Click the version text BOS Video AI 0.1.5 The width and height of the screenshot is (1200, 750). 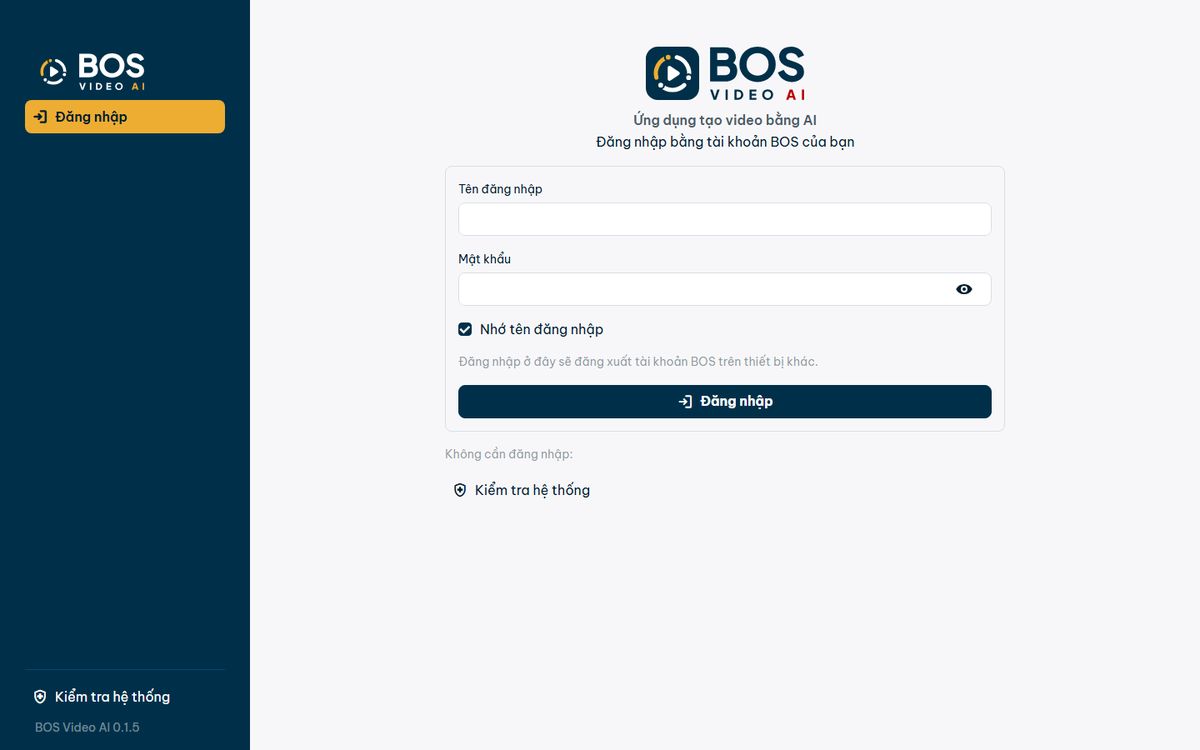[x=87, y=727]
